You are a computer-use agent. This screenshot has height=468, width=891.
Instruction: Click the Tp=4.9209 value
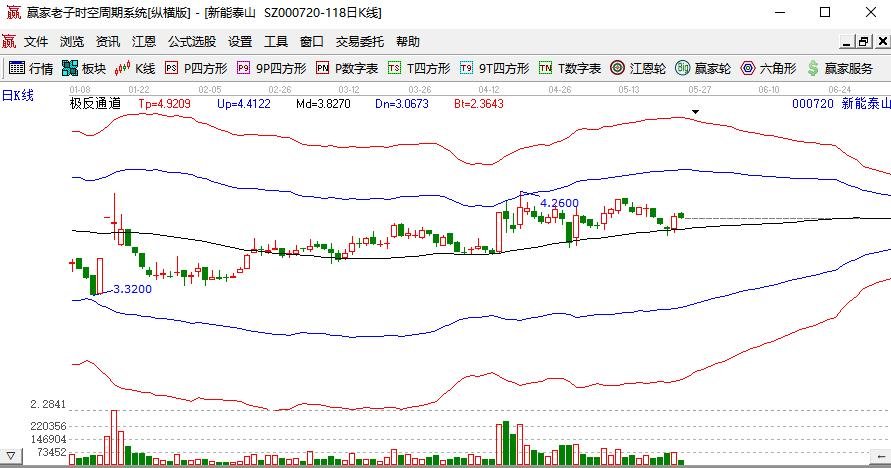[164, 104]
